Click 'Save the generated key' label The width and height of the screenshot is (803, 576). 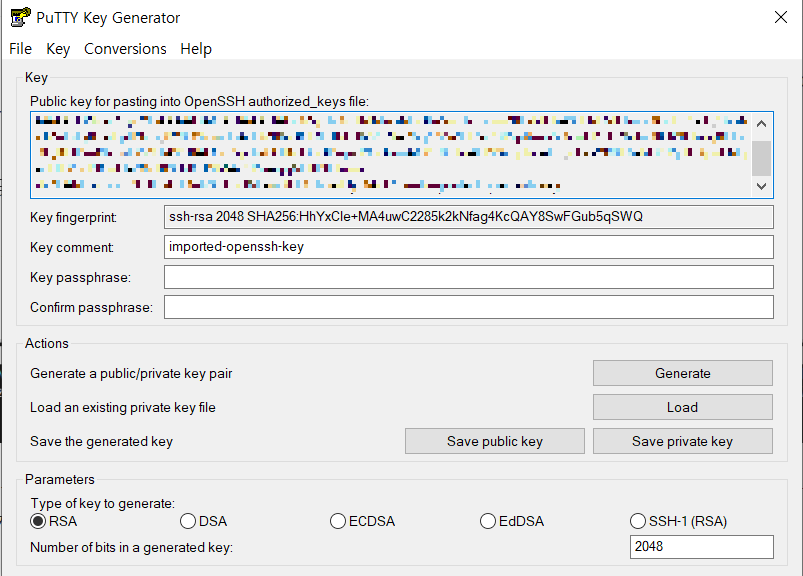coord(101,441)
